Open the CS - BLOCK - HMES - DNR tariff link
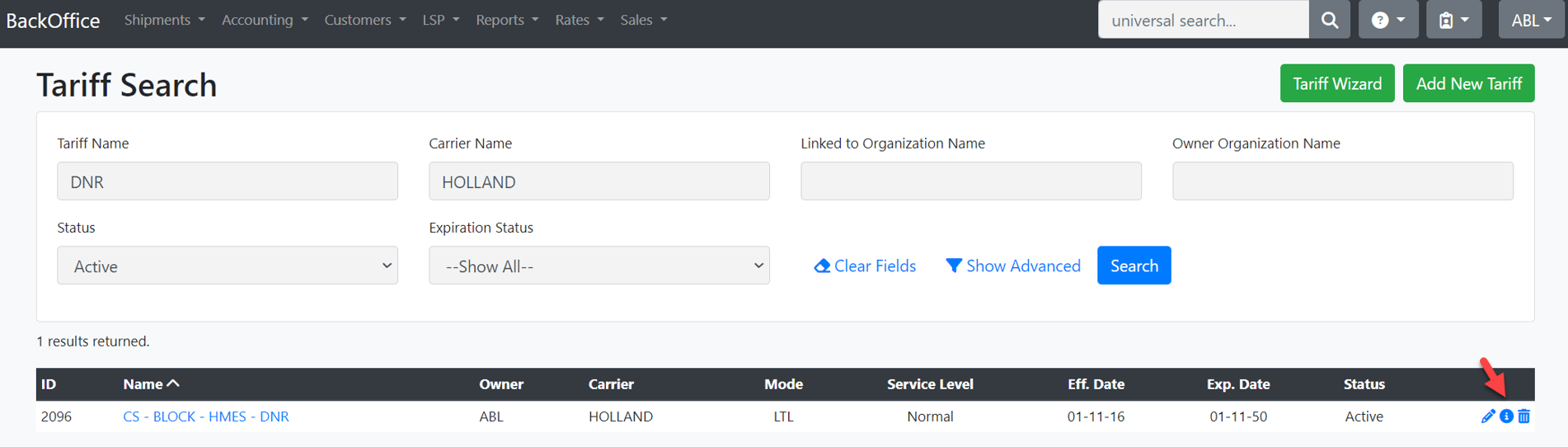Image resolution: width=1568 pixels, height=447 pixels. coord(206,416)
